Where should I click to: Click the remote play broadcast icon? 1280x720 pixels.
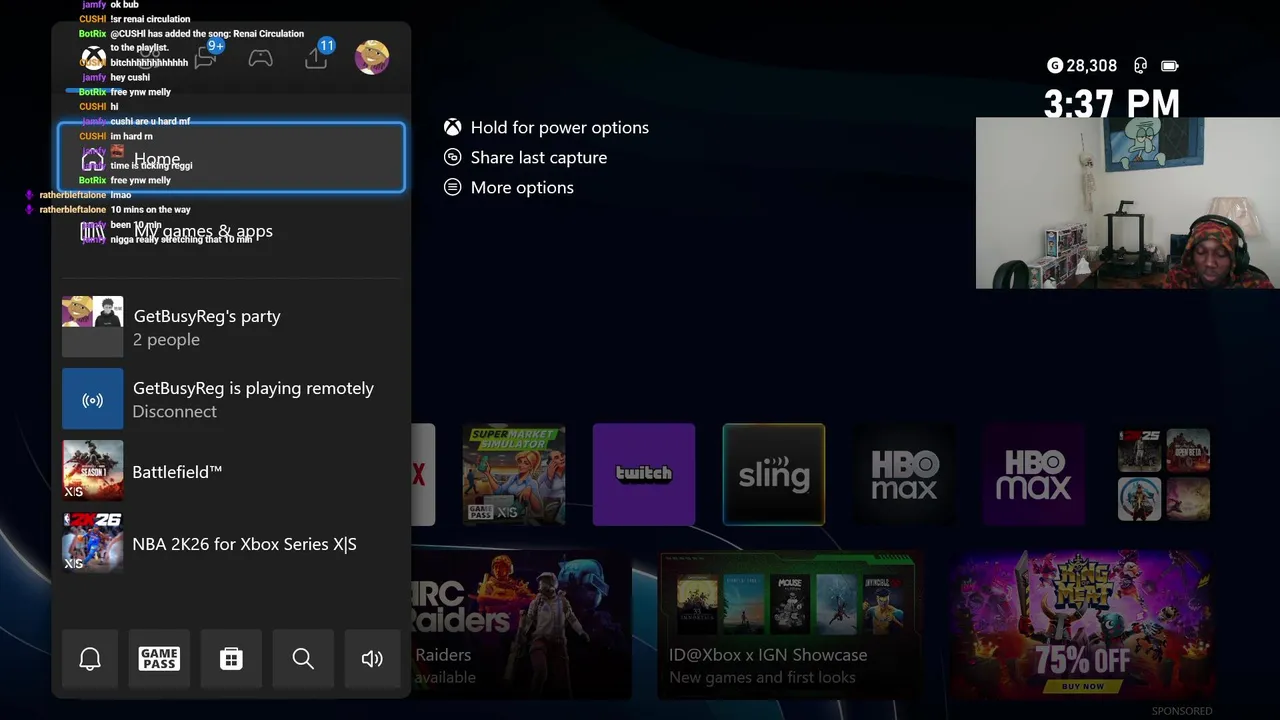click(92, 399)
